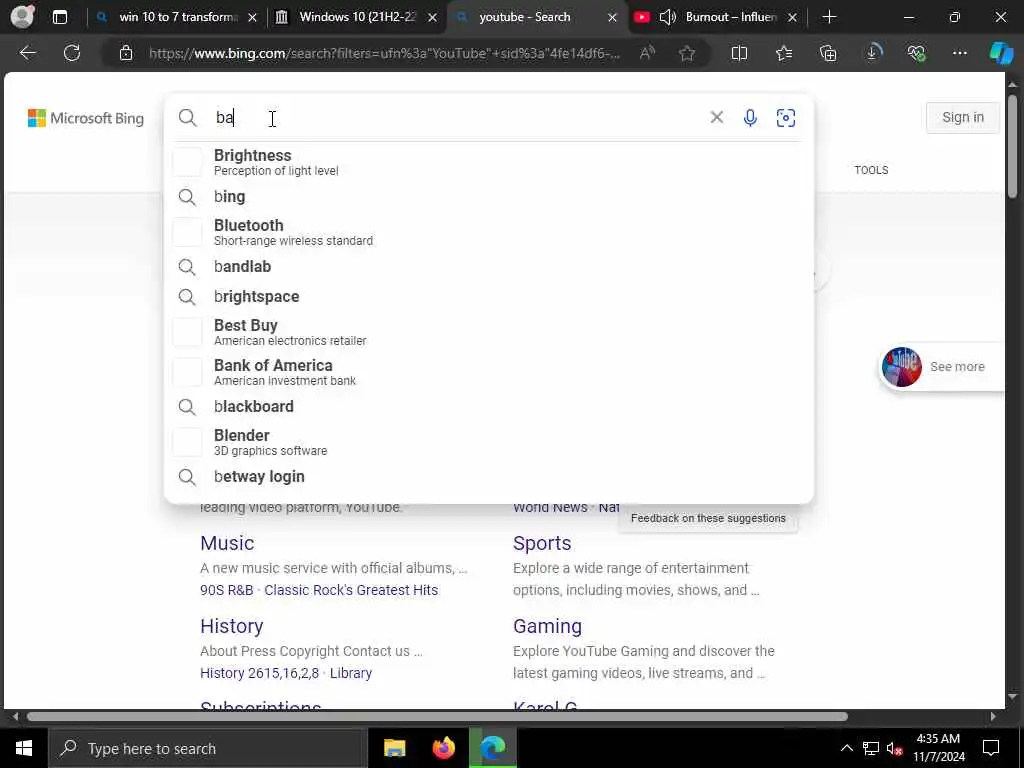Click the Windows 'Type here to search' box
Screen dimensions: 1024x768
(208, 748)
